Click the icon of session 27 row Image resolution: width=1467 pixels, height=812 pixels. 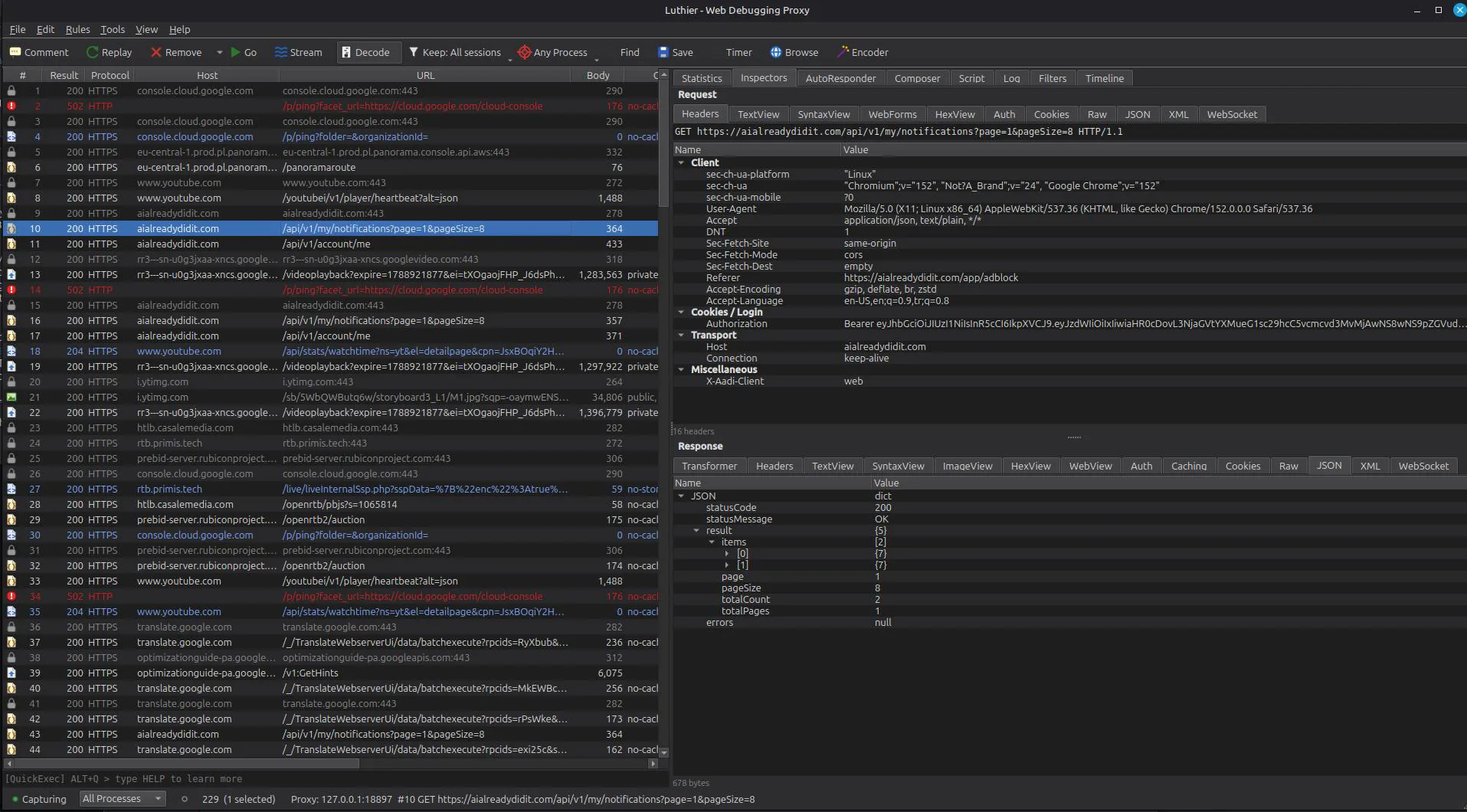coord(11,489)
